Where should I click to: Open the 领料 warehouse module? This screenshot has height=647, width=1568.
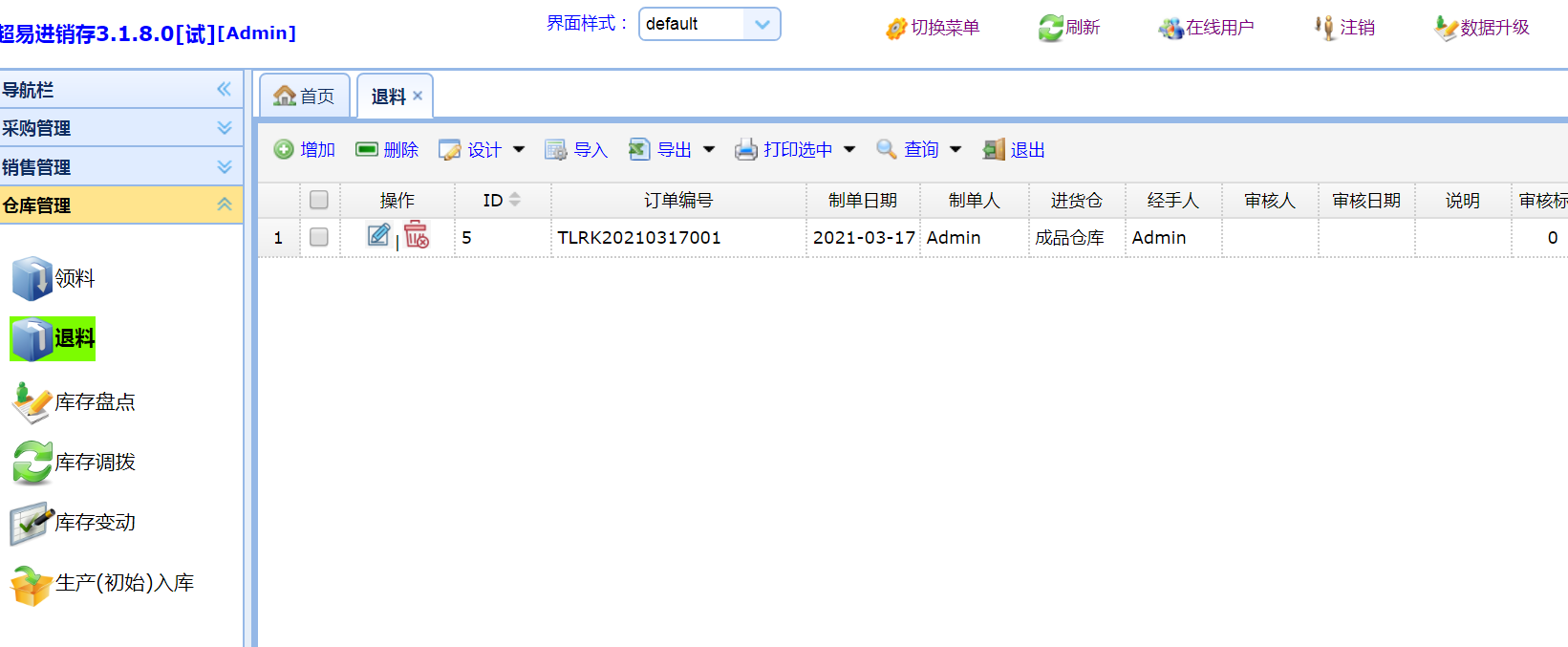click(x=54, y=278)
